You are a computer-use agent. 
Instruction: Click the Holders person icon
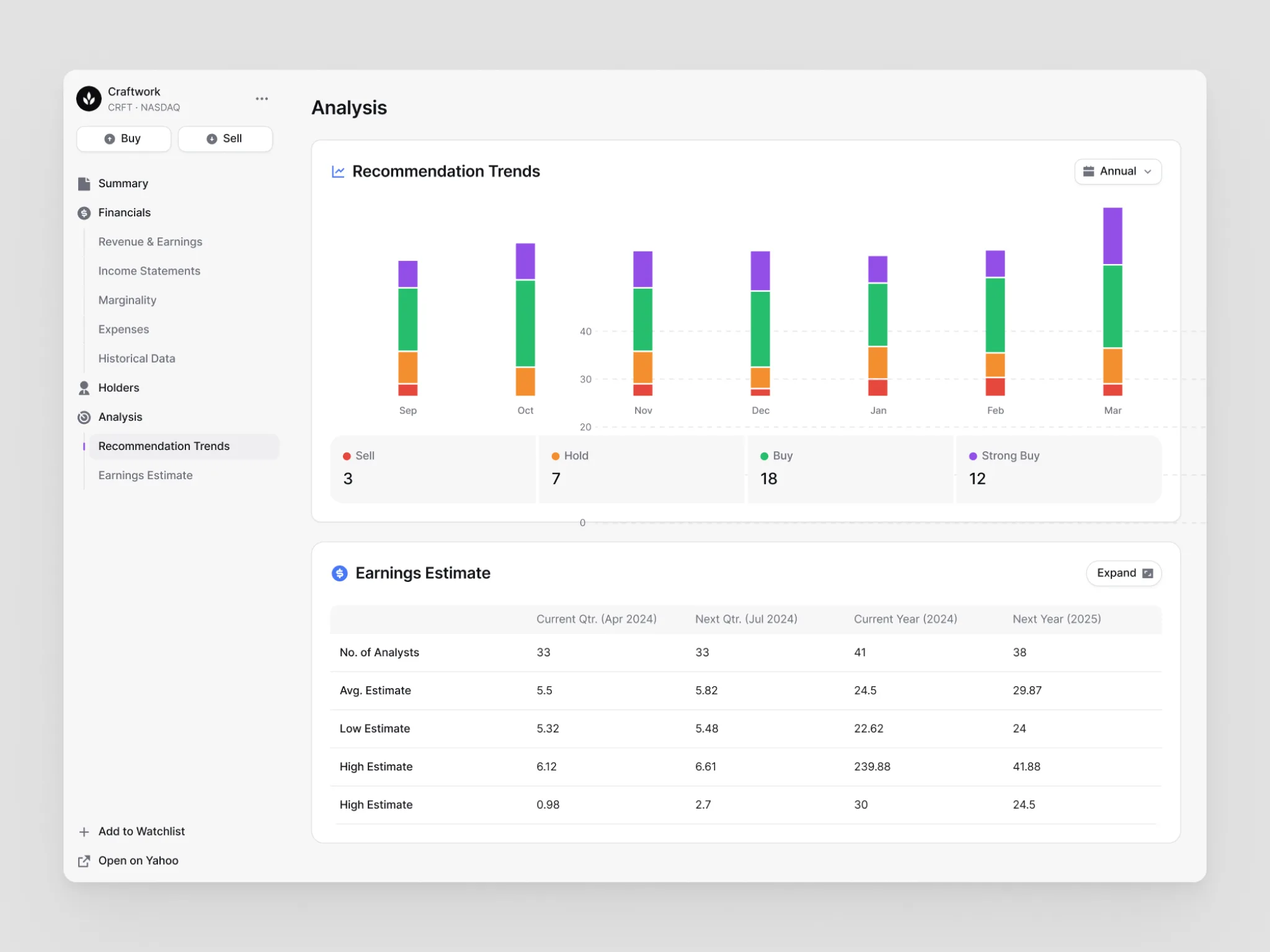pos(84,388)
